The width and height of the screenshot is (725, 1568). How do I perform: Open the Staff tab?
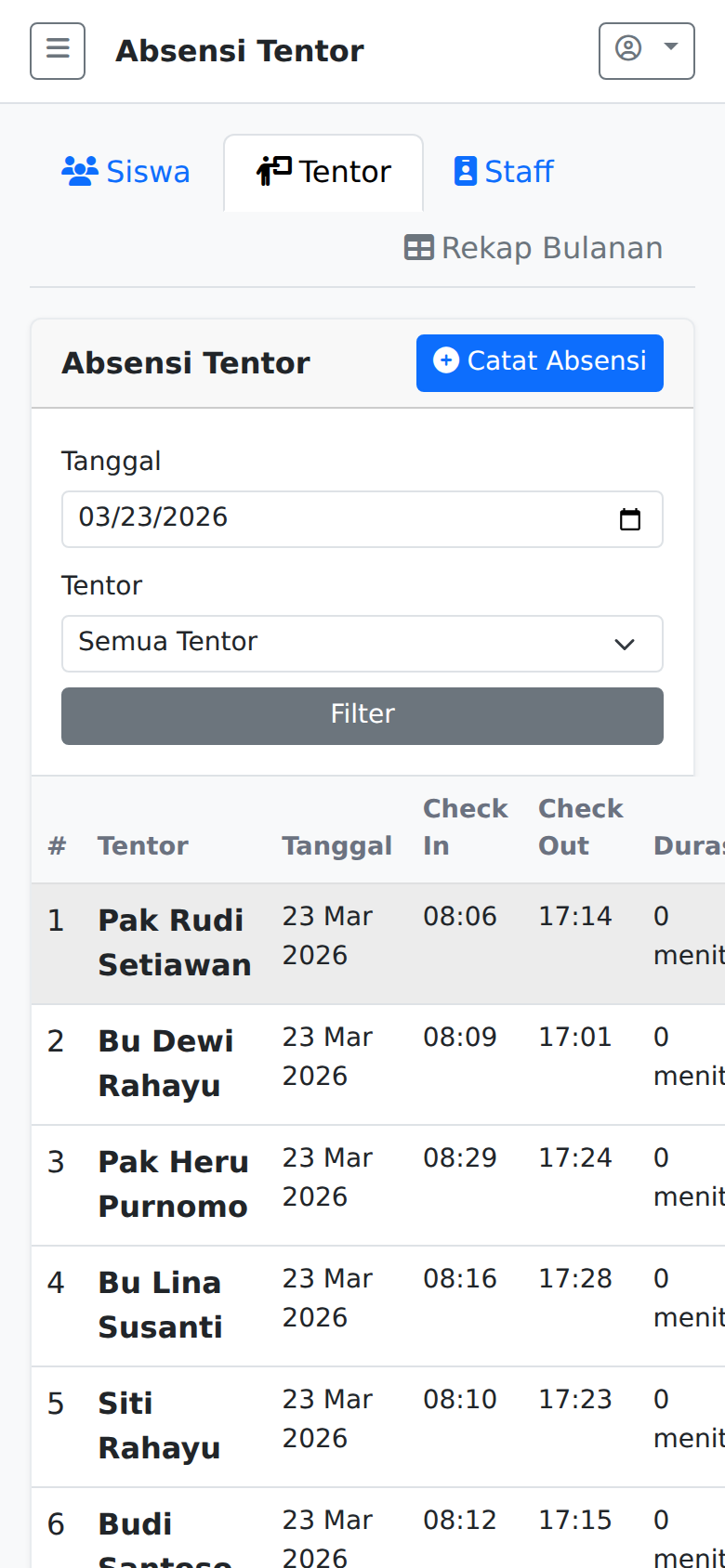[504, 172]
